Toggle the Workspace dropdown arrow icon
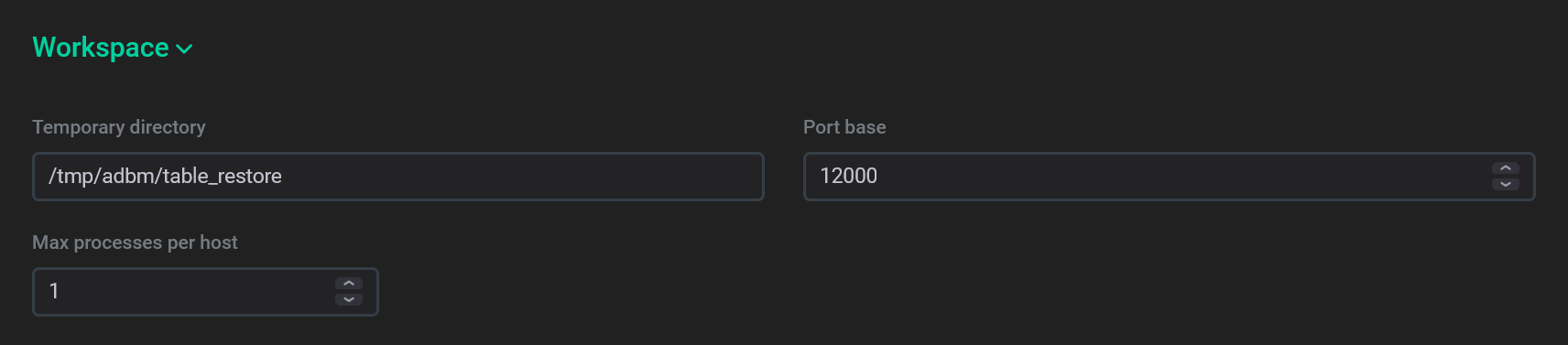 pyautogui.click(x=184, y=49)
